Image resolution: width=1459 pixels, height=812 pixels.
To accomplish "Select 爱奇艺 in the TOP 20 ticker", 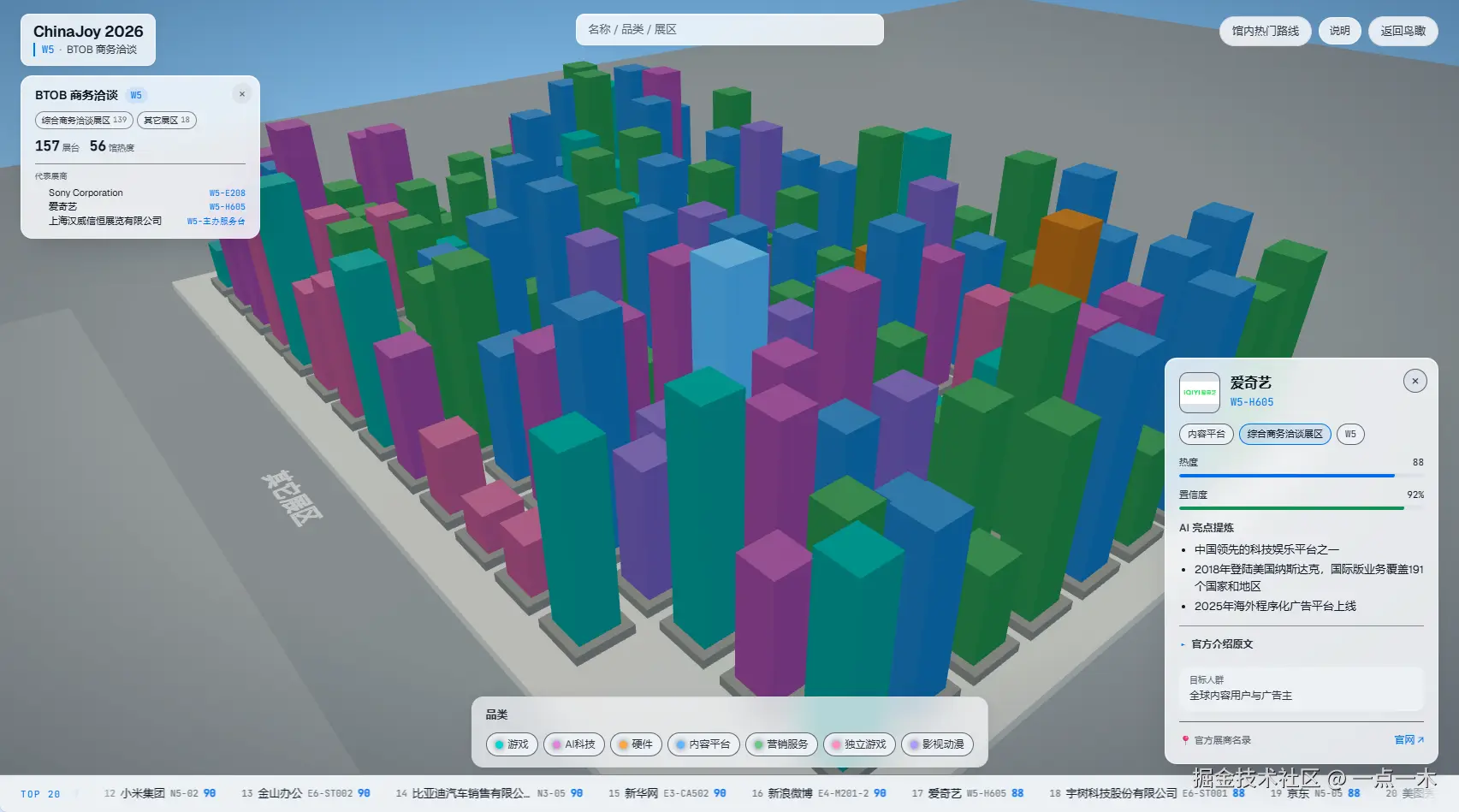I will pyautogui.click(x=968, y=794).
